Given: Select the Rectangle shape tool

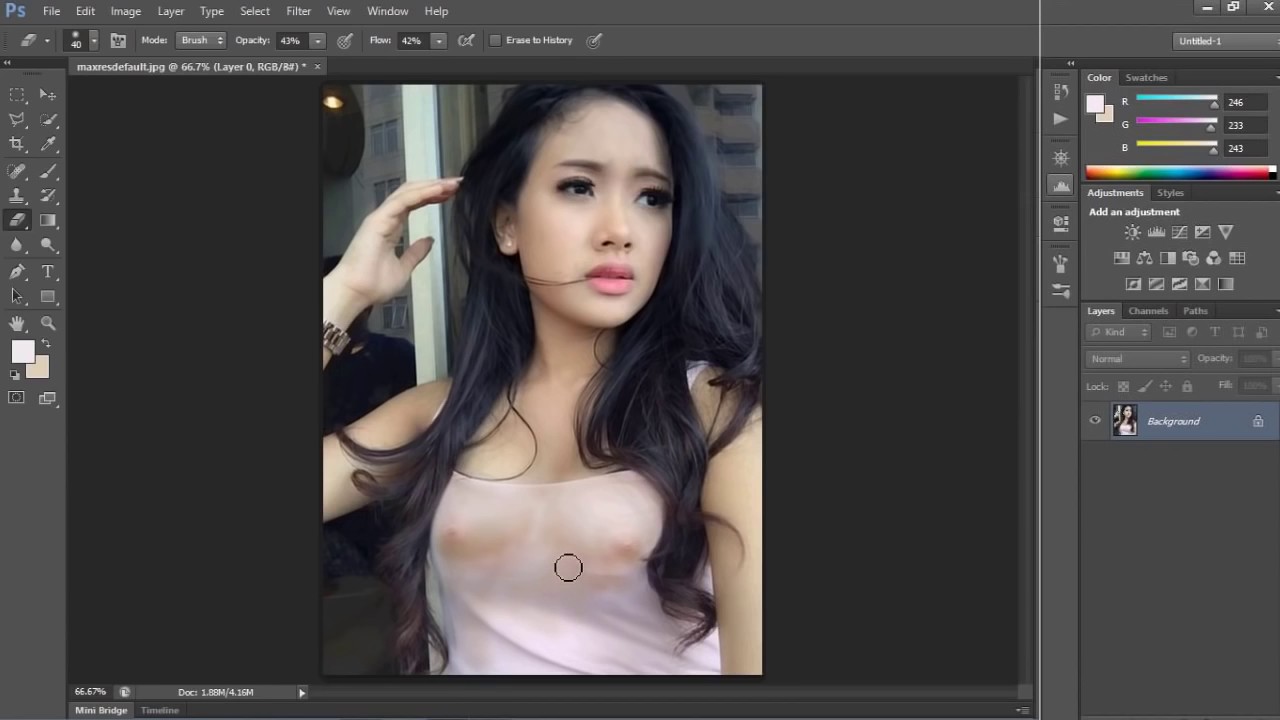Looking at the screenshot, I should tap(47, 296).
